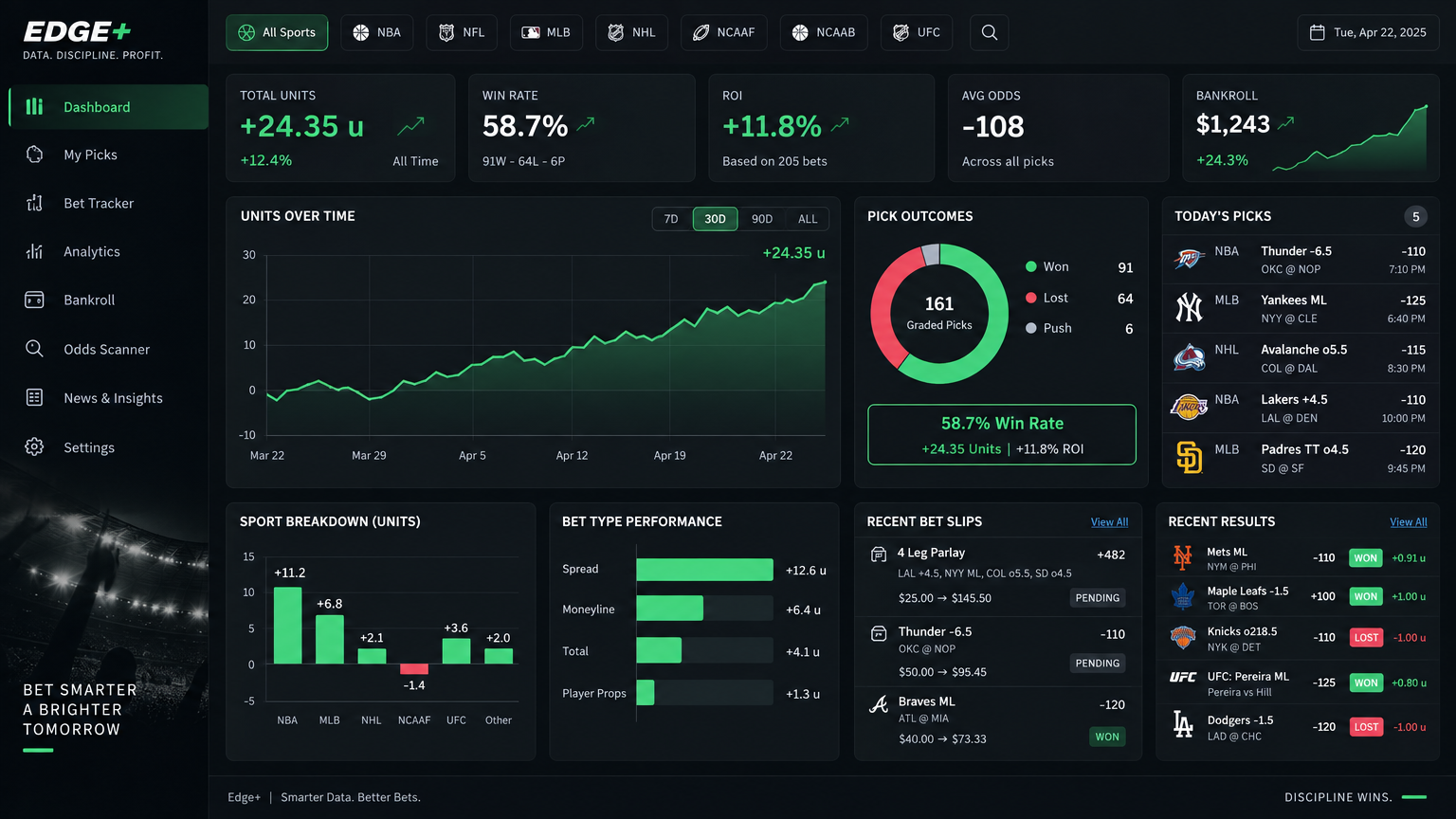Filter picks by NHL
Viewport: 1456px width, 819px height.
click(631, 32)
